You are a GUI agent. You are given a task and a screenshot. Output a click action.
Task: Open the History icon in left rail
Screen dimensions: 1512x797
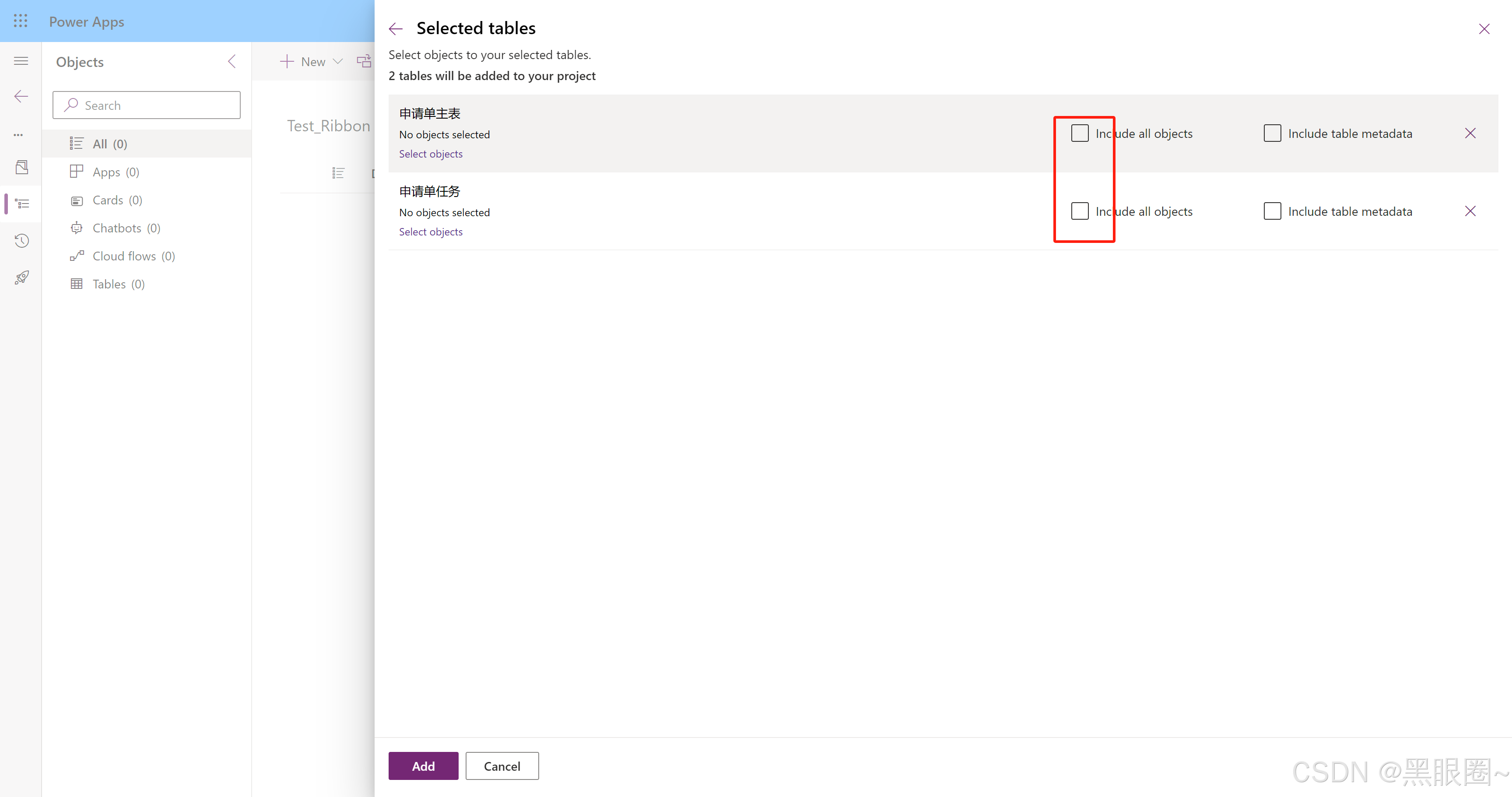click(x=22, y=241)
